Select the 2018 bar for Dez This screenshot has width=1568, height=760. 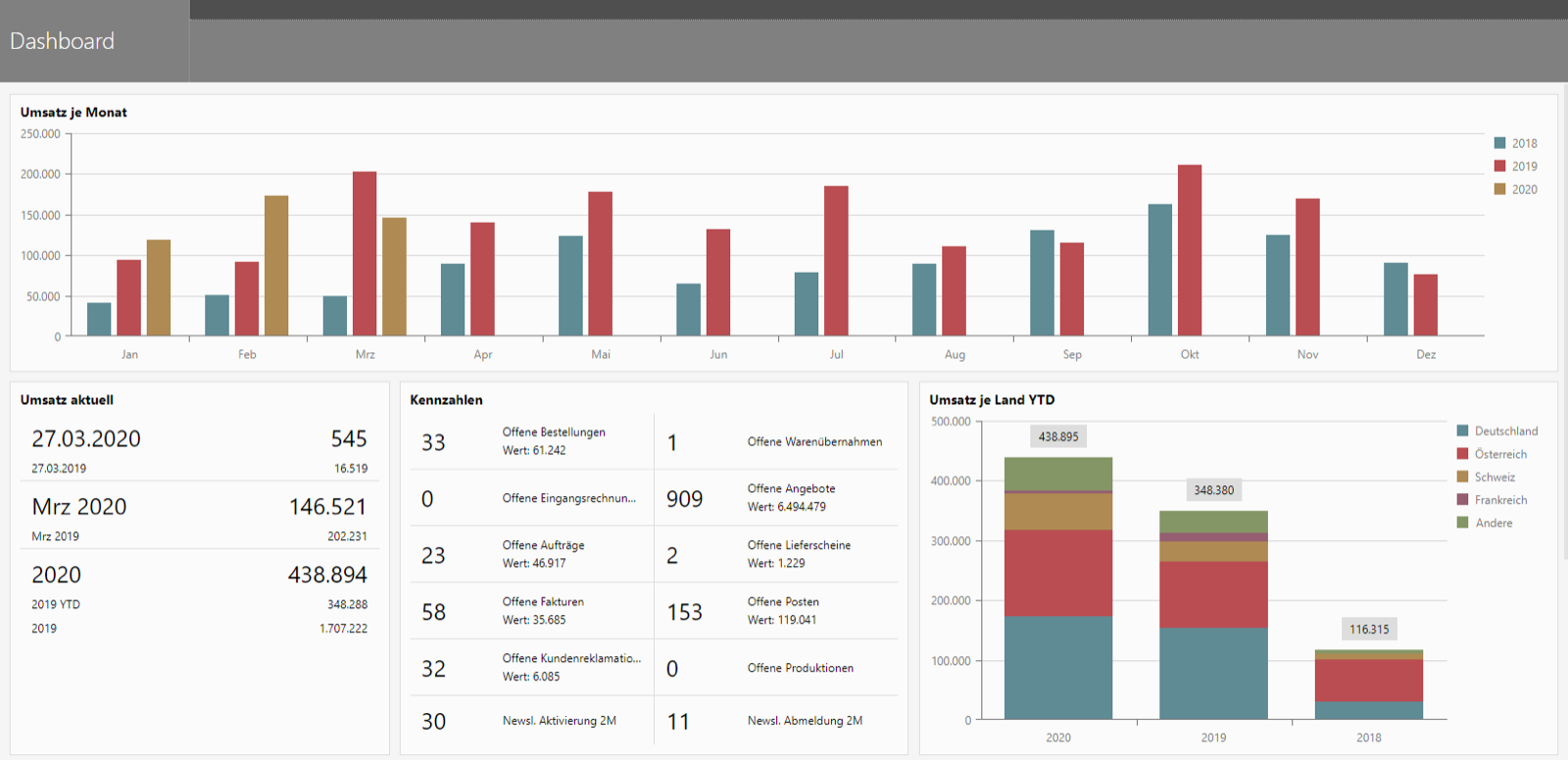pos(1396,299)
